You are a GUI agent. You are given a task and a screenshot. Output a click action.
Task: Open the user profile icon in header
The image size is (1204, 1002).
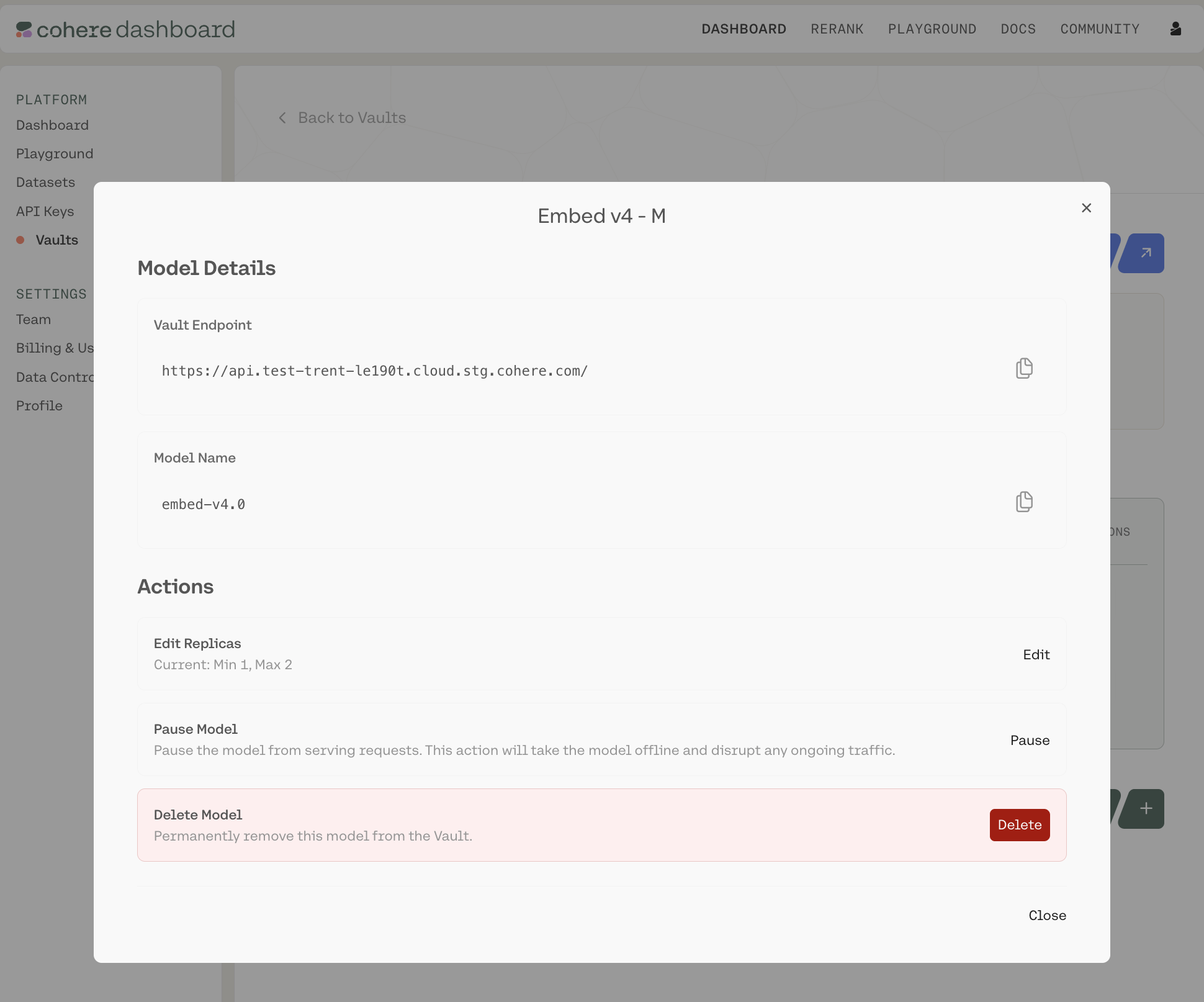(1175, 29)
